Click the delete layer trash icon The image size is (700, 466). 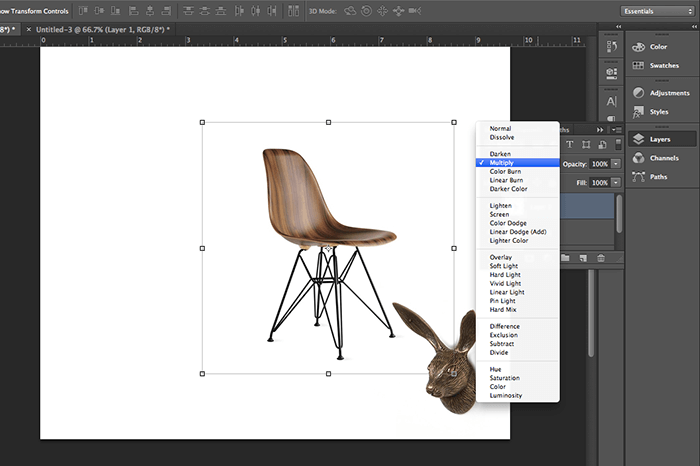pos(601,258)
